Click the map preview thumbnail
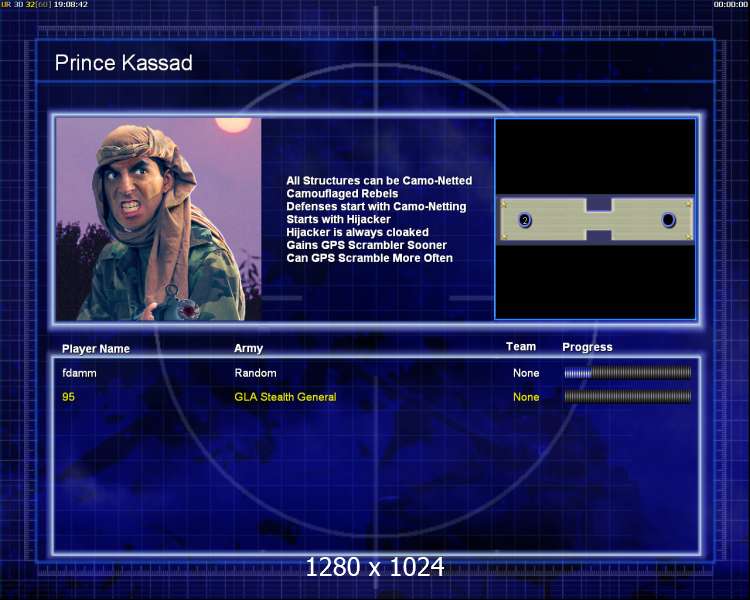 pyautogui.click(x=595, y=219)
